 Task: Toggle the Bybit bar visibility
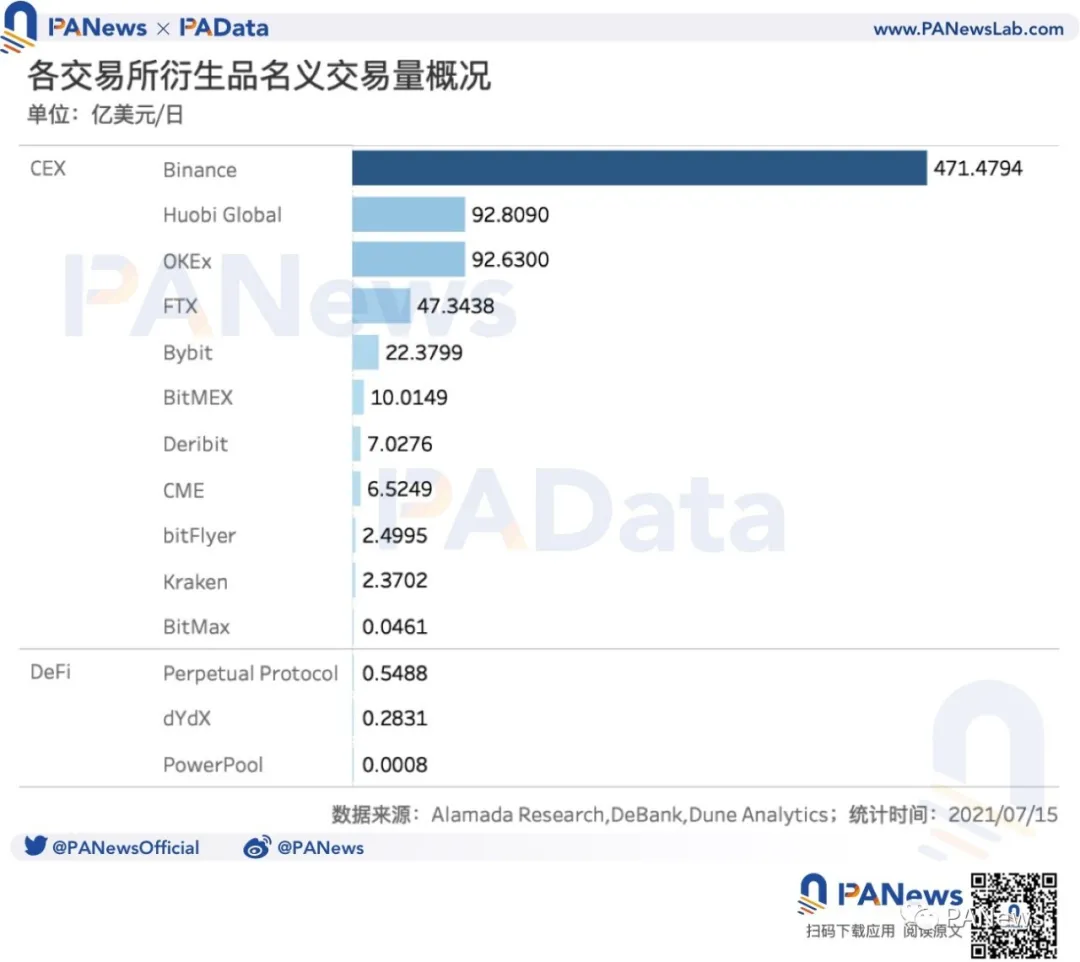click(365, 352)
